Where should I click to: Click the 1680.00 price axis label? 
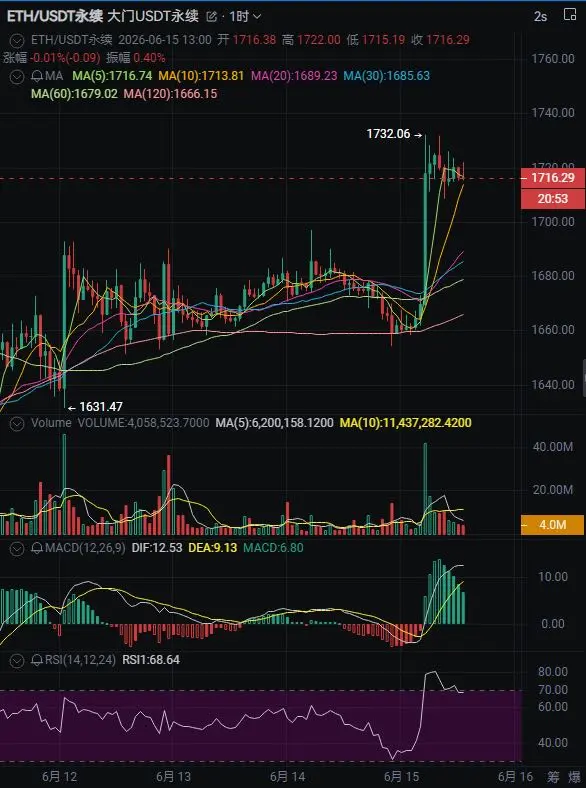click(x=553, y=276)
